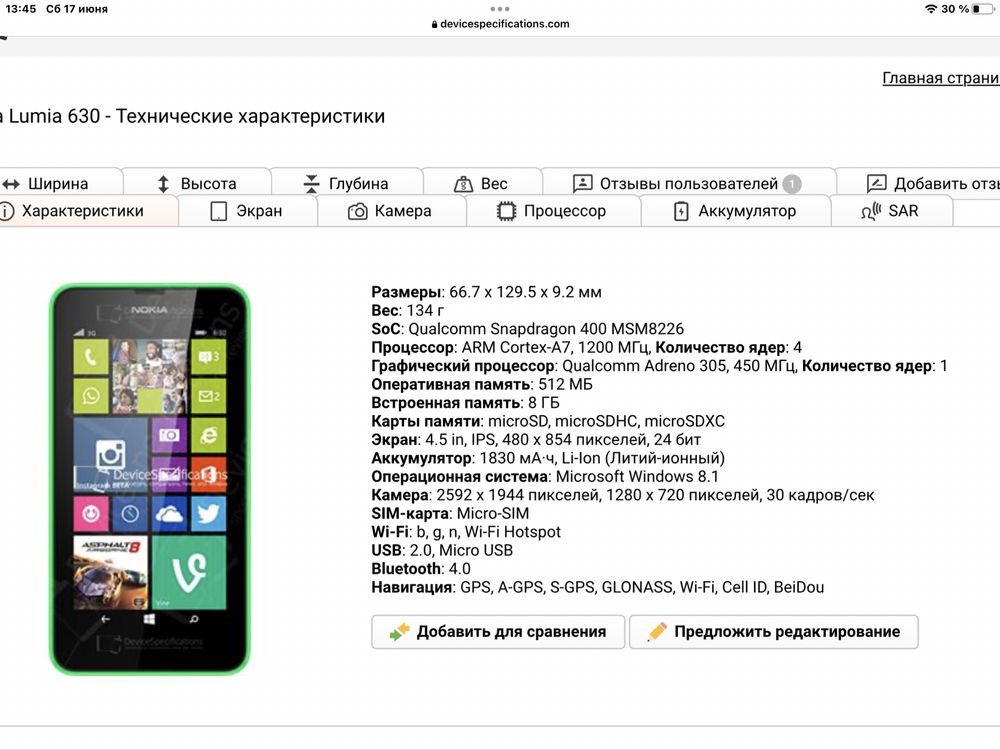Image resolution: width=1000 pixels, height=750 pixels.
Task: Click the add review pencil icon
Action: (876, 184)
